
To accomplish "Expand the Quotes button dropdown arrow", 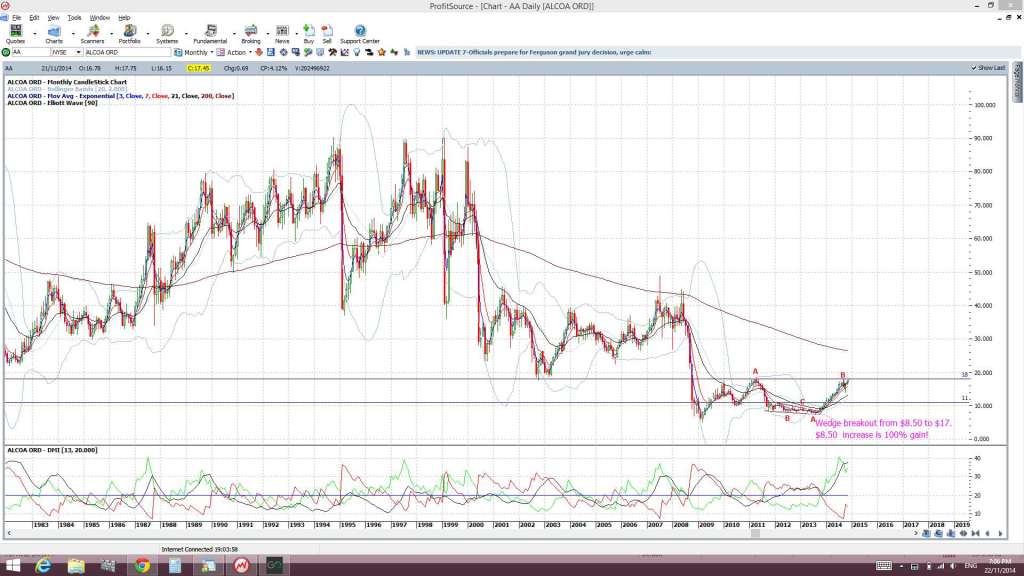I will pos(35,34).
